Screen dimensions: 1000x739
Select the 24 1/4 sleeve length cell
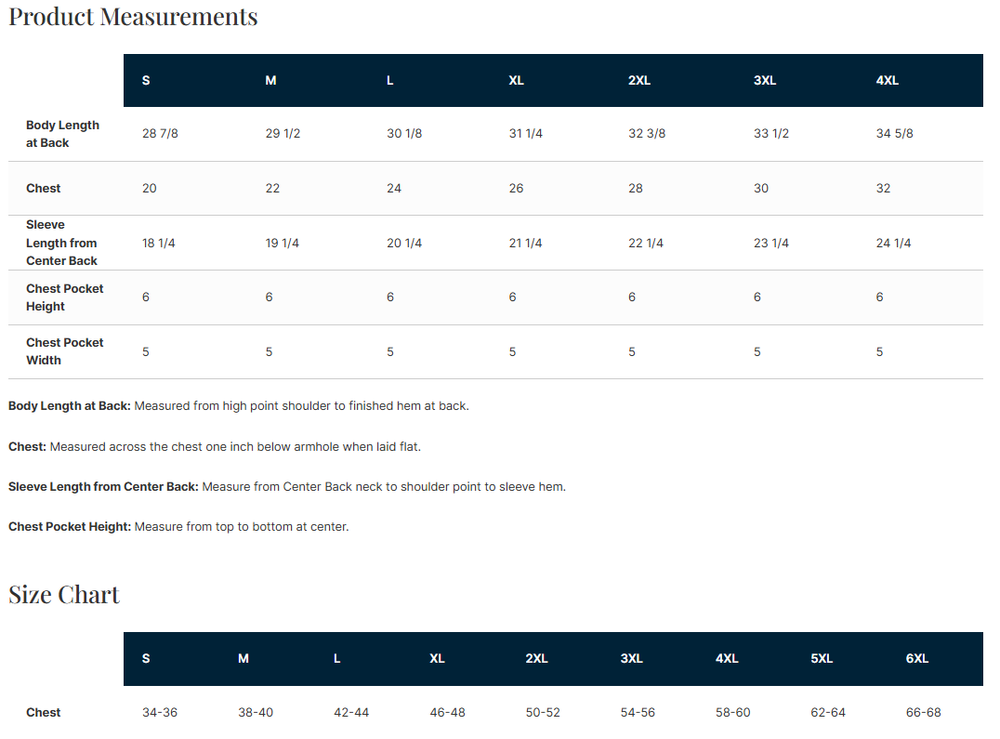[x=894, y=243]
